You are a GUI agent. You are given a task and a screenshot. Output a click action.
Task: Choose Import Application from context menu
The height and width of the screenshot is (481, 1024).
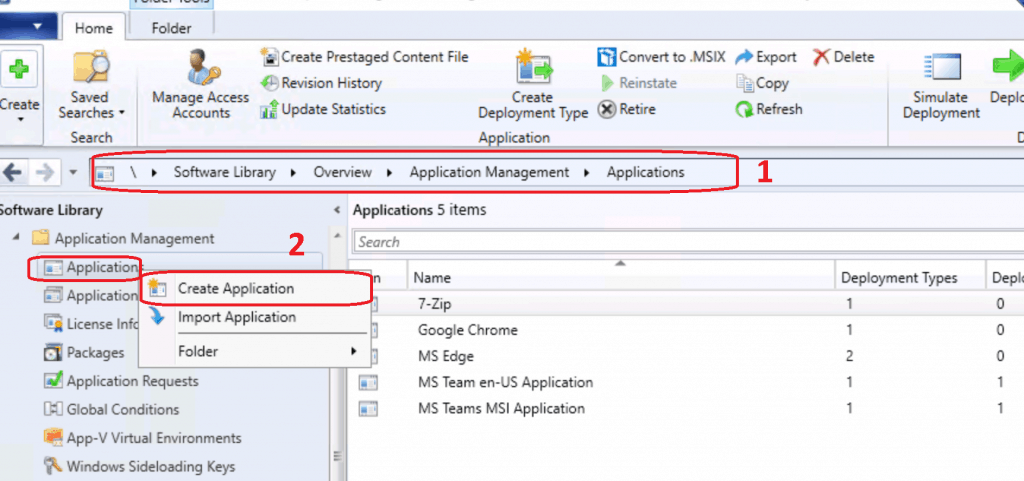[x=255, y=318]
